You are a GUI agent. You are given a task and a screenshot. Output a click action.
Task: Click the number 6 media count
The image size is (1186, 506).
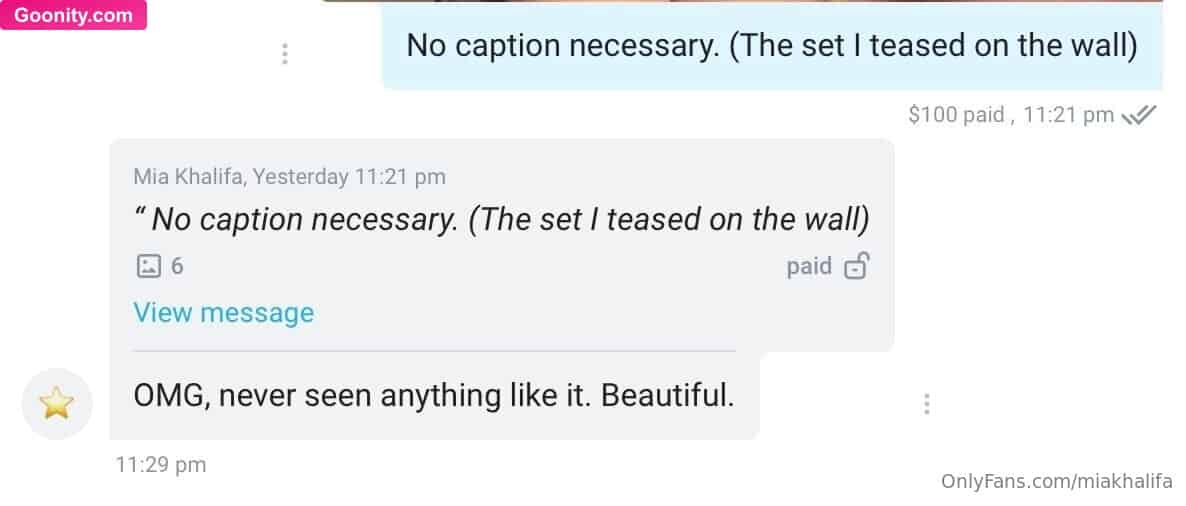pos(177,266)
